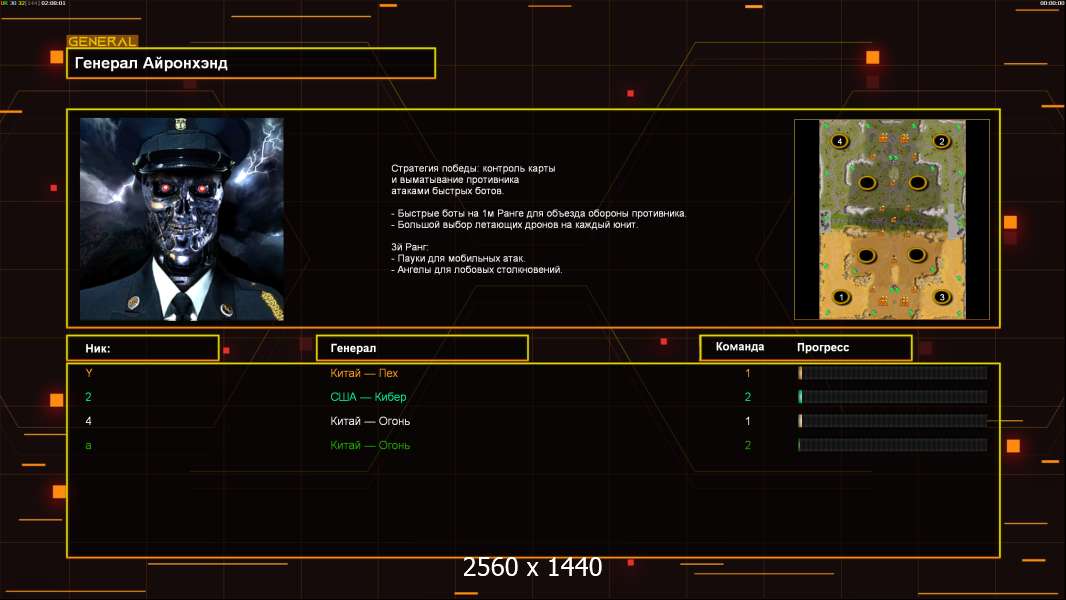This screenshot has height=600, width=1066.
Task: Click the line 'Большой выбор летающих дронов'
Action: pos(515,224)
